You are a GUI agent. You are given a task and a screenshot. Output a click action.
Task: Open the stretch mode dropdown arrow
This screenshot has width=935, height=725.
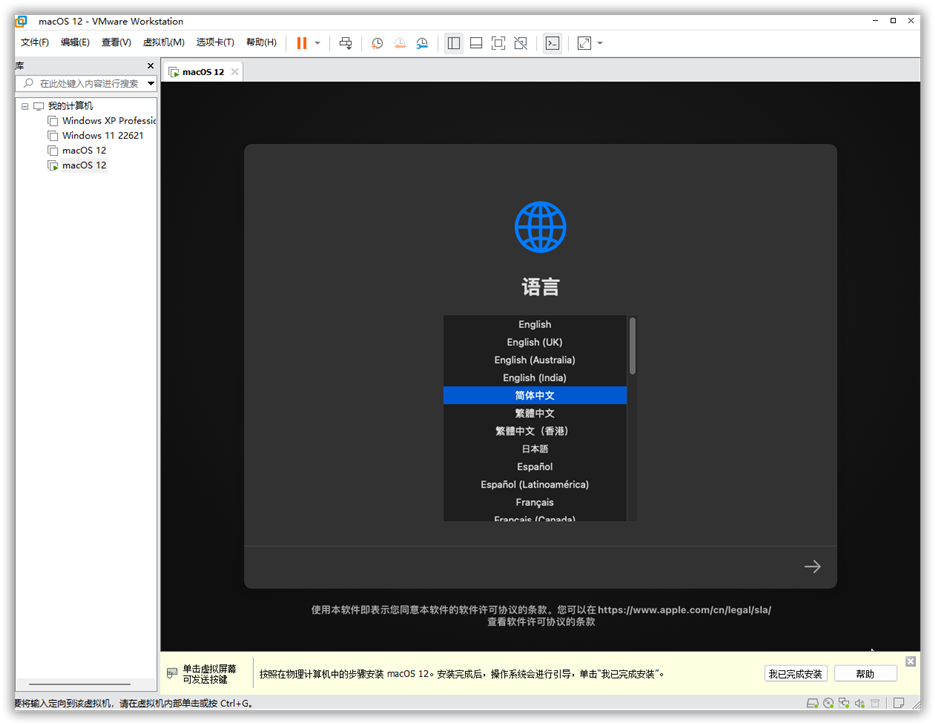coord(600,43)
